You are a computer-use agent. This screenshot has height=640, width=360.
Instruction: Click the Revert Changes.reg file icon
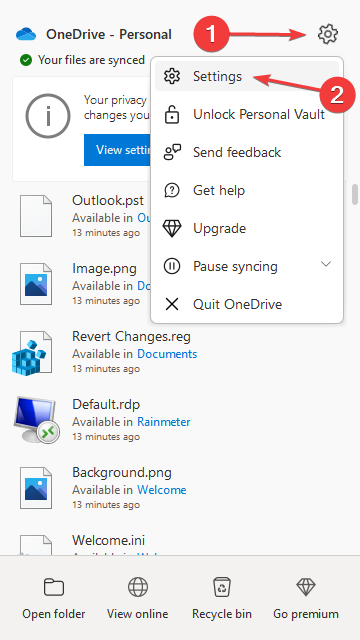coord(32,353)
